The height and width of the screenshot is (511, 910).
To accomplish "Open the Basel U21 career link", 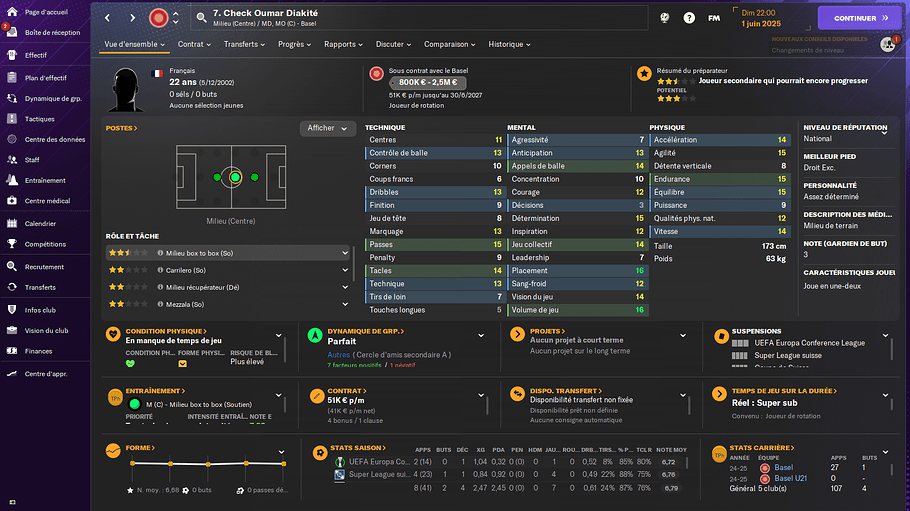I will [790, 478].
